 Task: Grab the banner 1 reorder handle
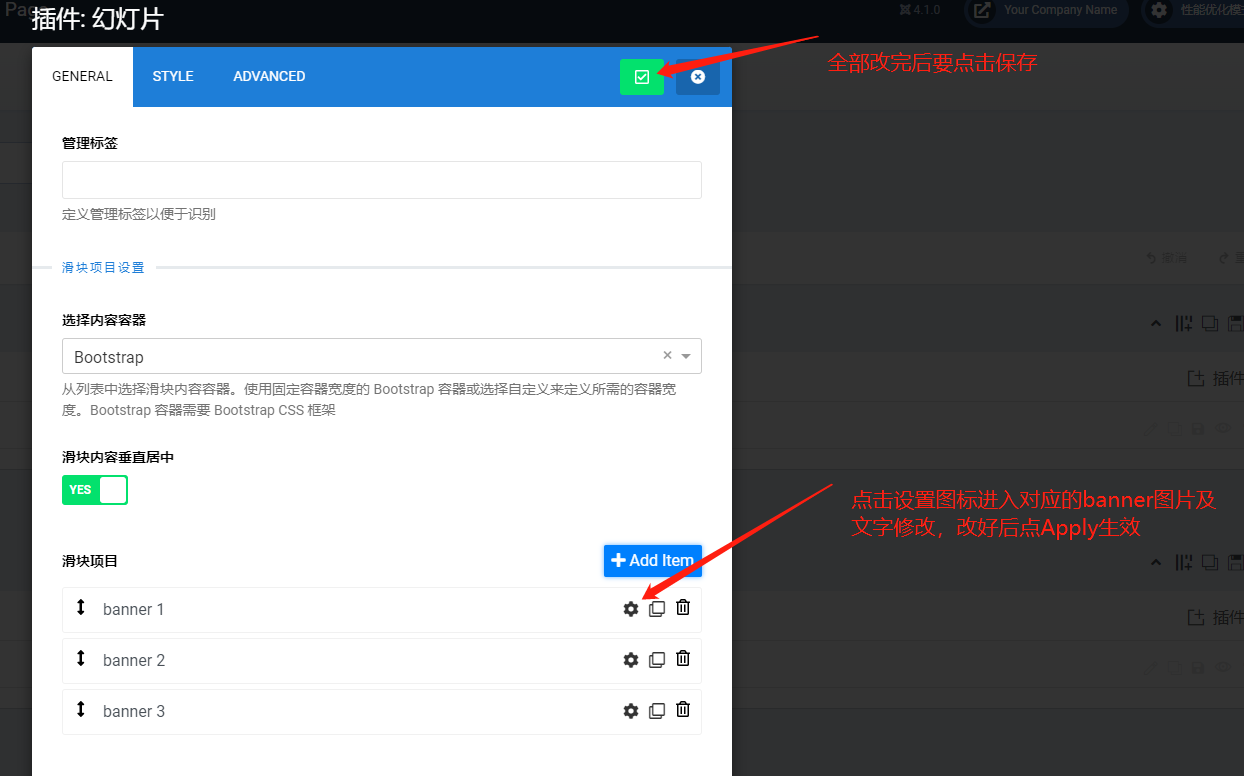81,608
